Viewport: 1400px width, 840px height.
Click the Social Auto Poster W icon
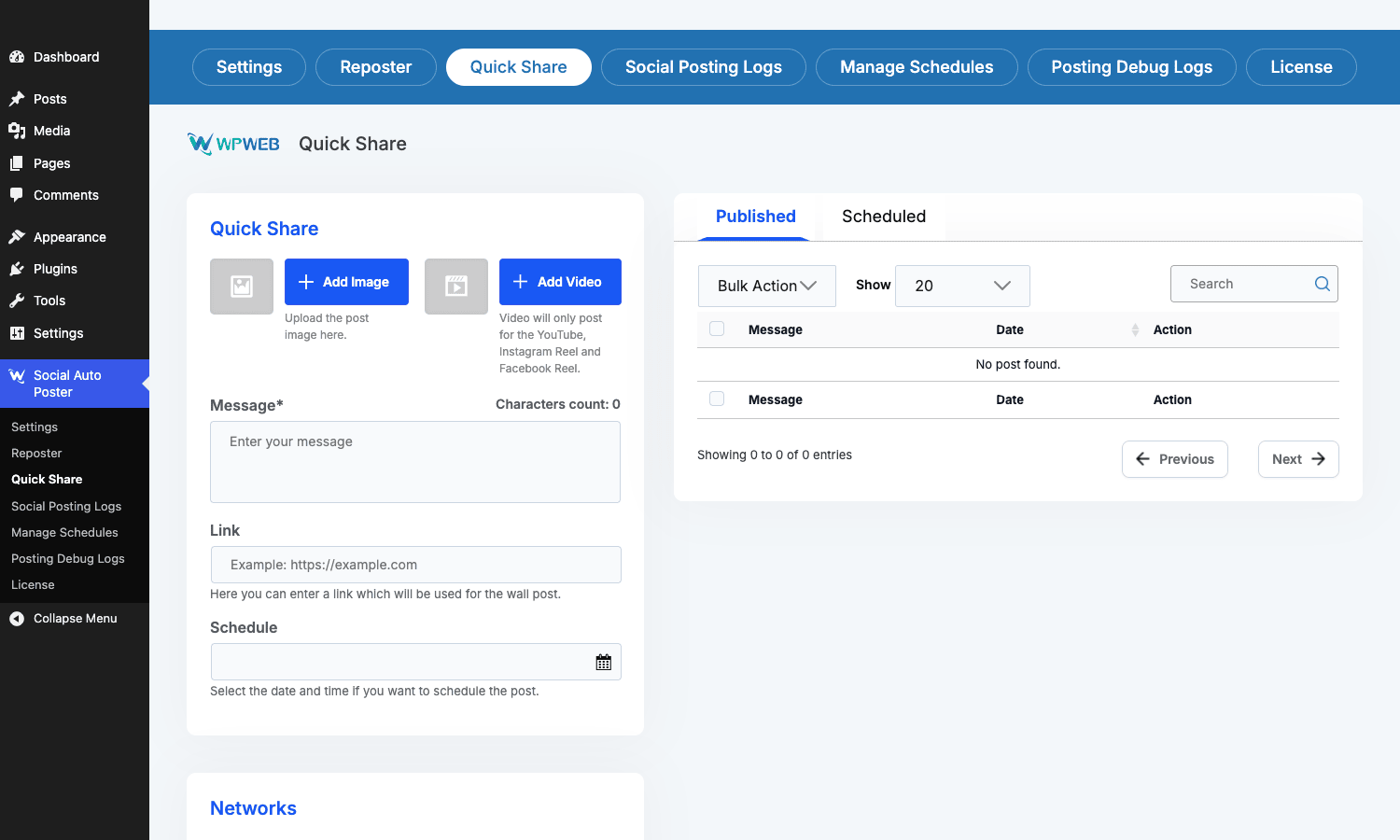click(17, 376)
